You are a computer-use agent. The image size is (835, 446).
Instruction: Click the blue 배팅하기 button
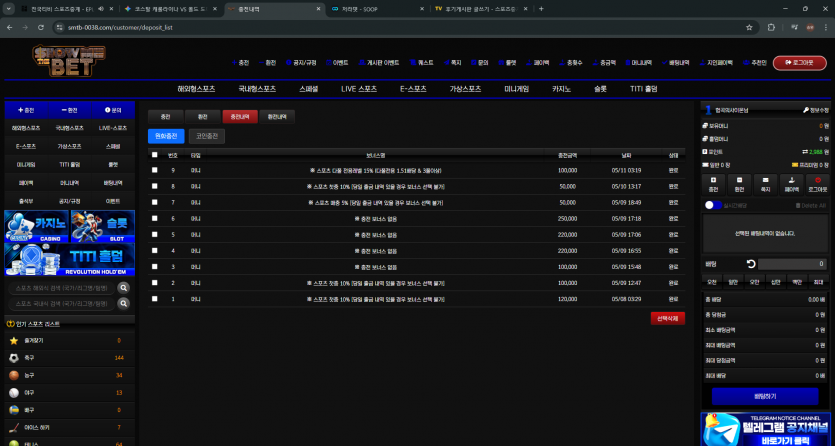click(765, 397)
